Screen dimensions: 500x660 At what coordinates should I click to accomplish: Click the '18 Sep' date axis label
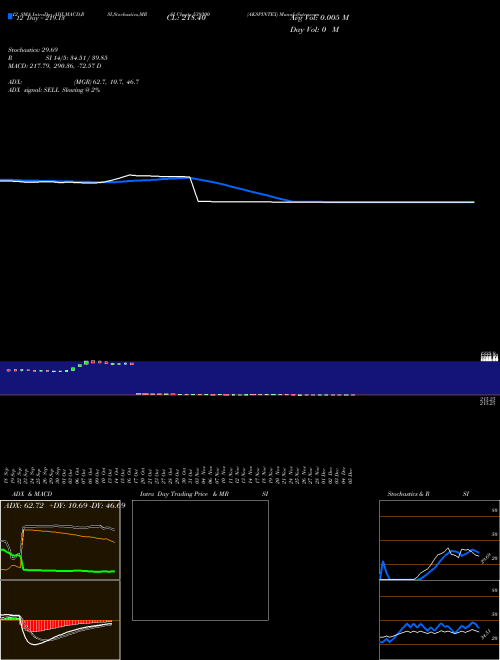(x=7, y=475)
